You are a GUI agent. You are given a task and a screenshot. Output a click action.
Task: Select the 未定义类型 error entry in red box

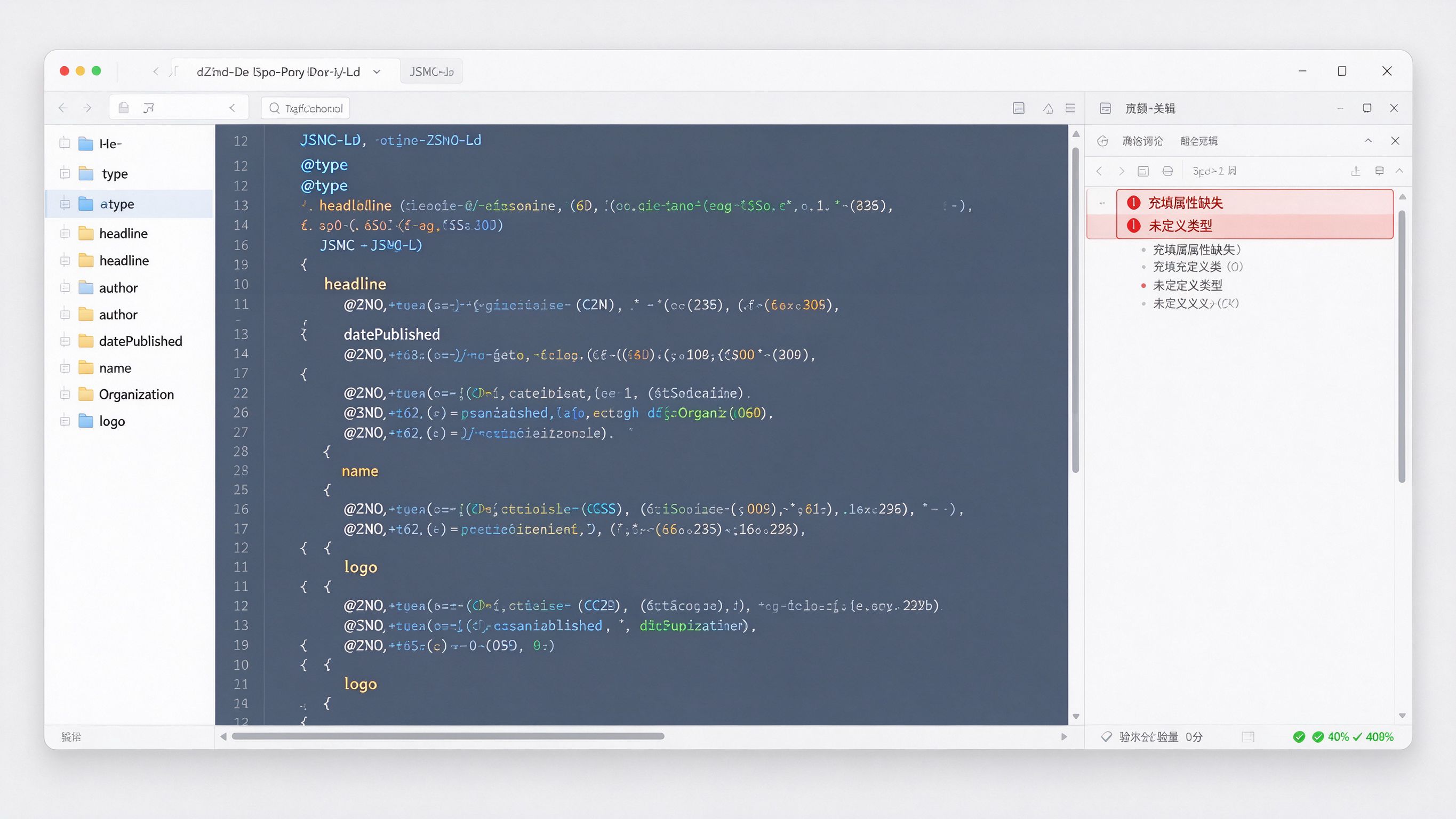tap(1255, 226)
